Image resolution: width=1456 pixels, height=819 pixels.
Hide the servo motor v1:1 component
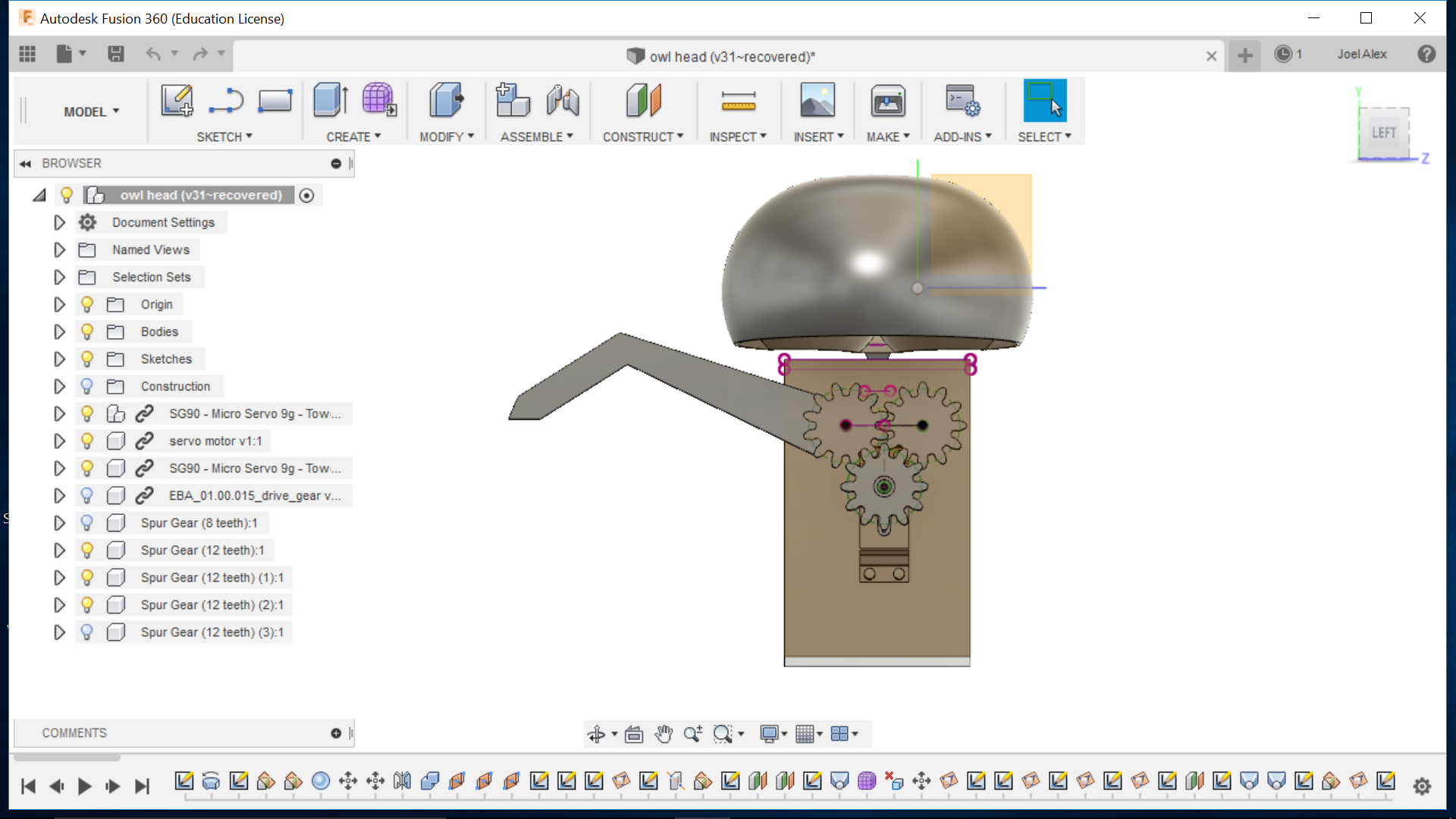click(87, 441)
